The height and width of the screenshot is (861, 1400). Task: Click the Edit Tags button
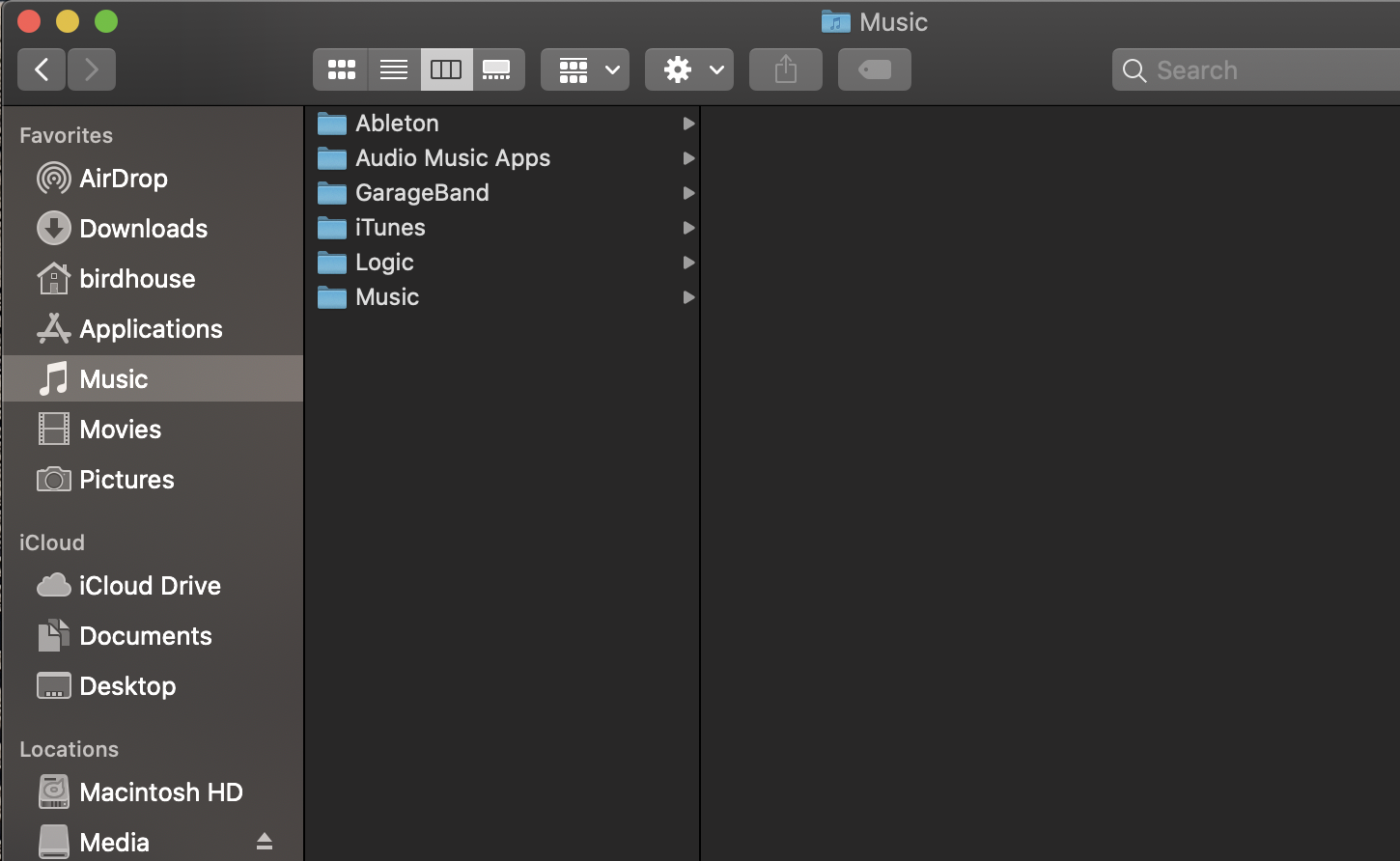click(x=875, y=69)
